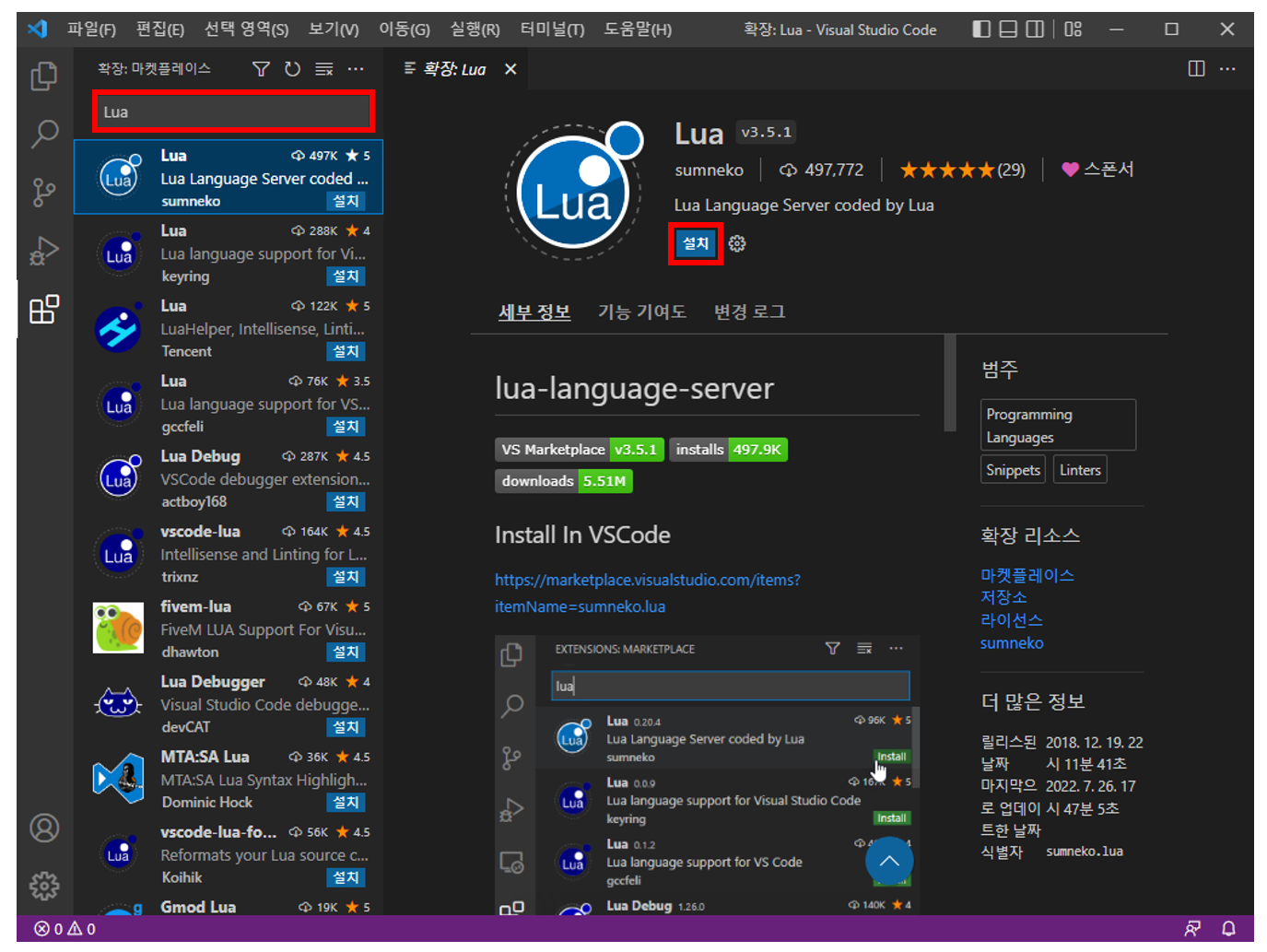1267x952 pixels.
Task: Click in the Lua extension search box
Action: click(x=233, y=112)
